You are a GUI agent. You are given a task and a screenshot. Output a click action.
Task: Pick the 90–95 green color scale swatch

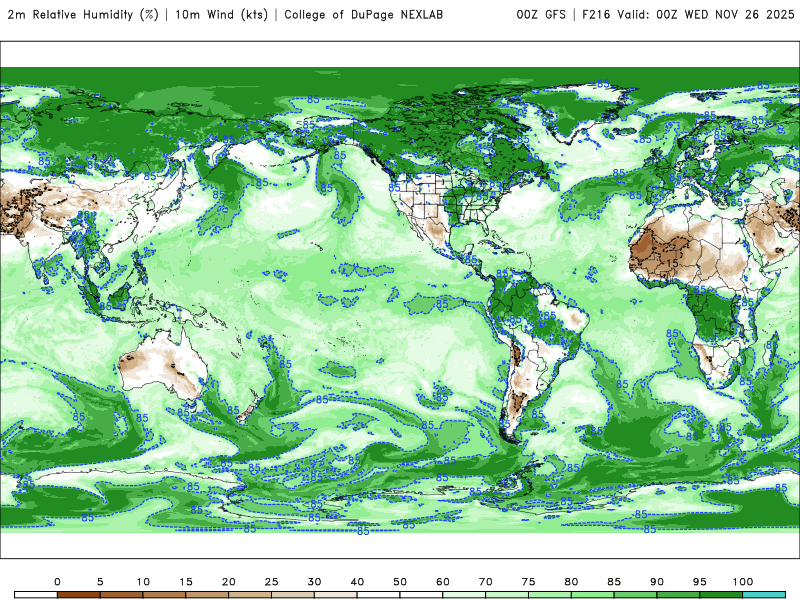click(x=679, y=595)
